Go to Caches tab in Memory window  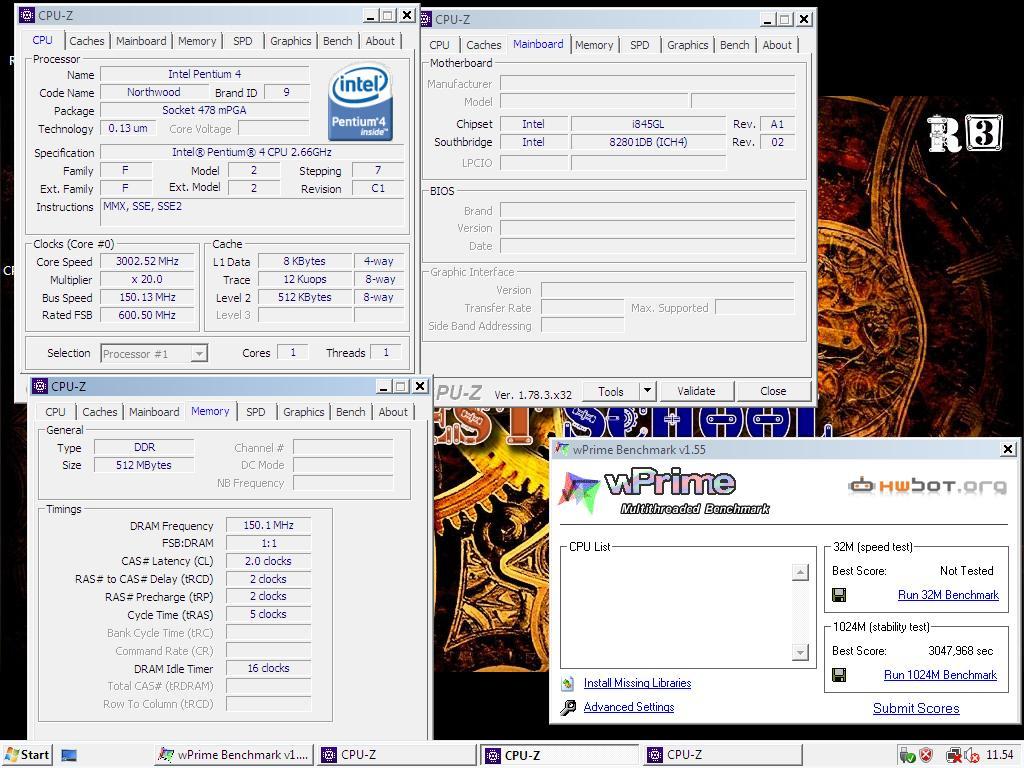tap(99, 412)
